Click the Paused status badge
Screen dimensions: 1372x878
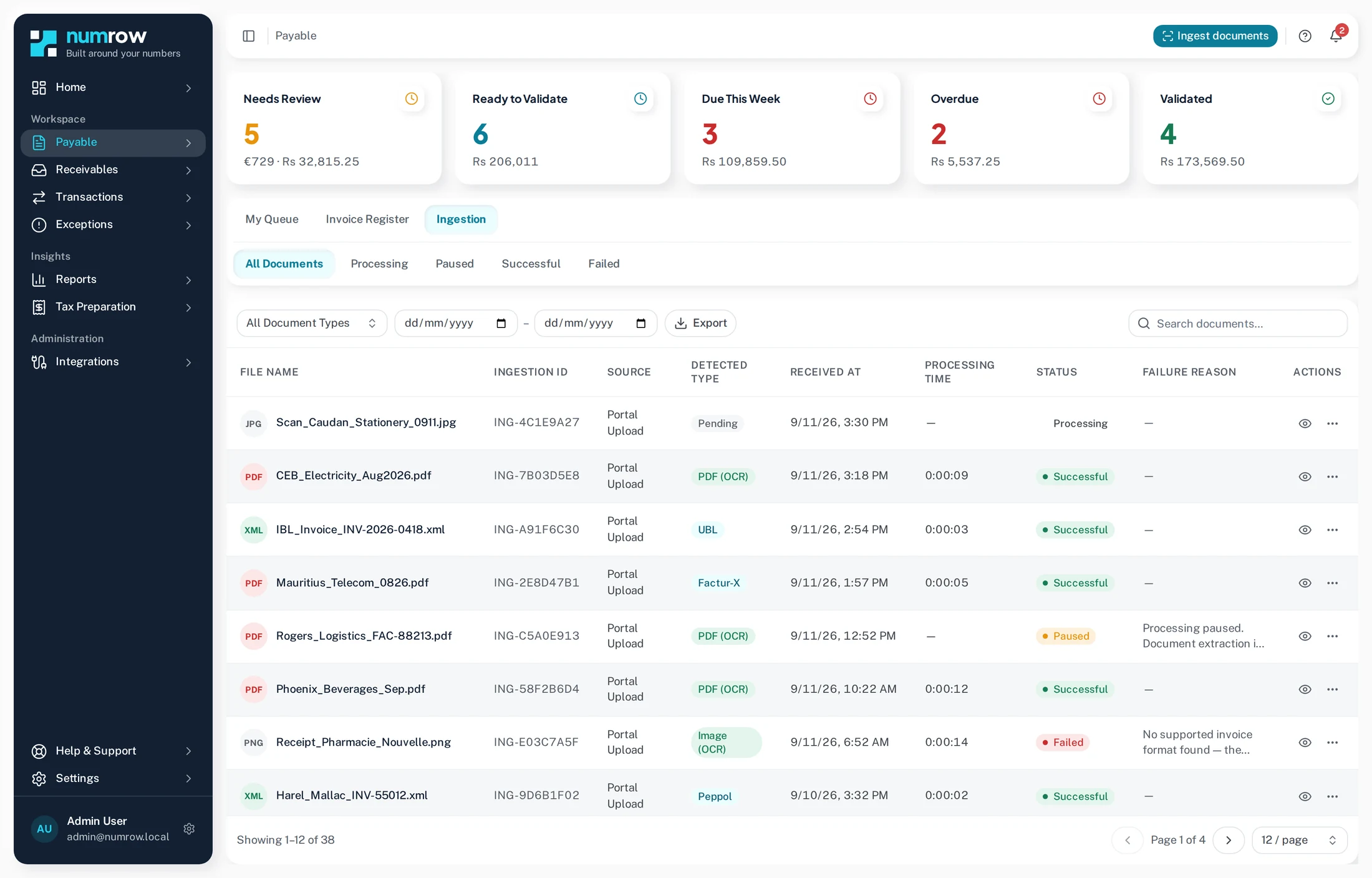click(1065, 636)
